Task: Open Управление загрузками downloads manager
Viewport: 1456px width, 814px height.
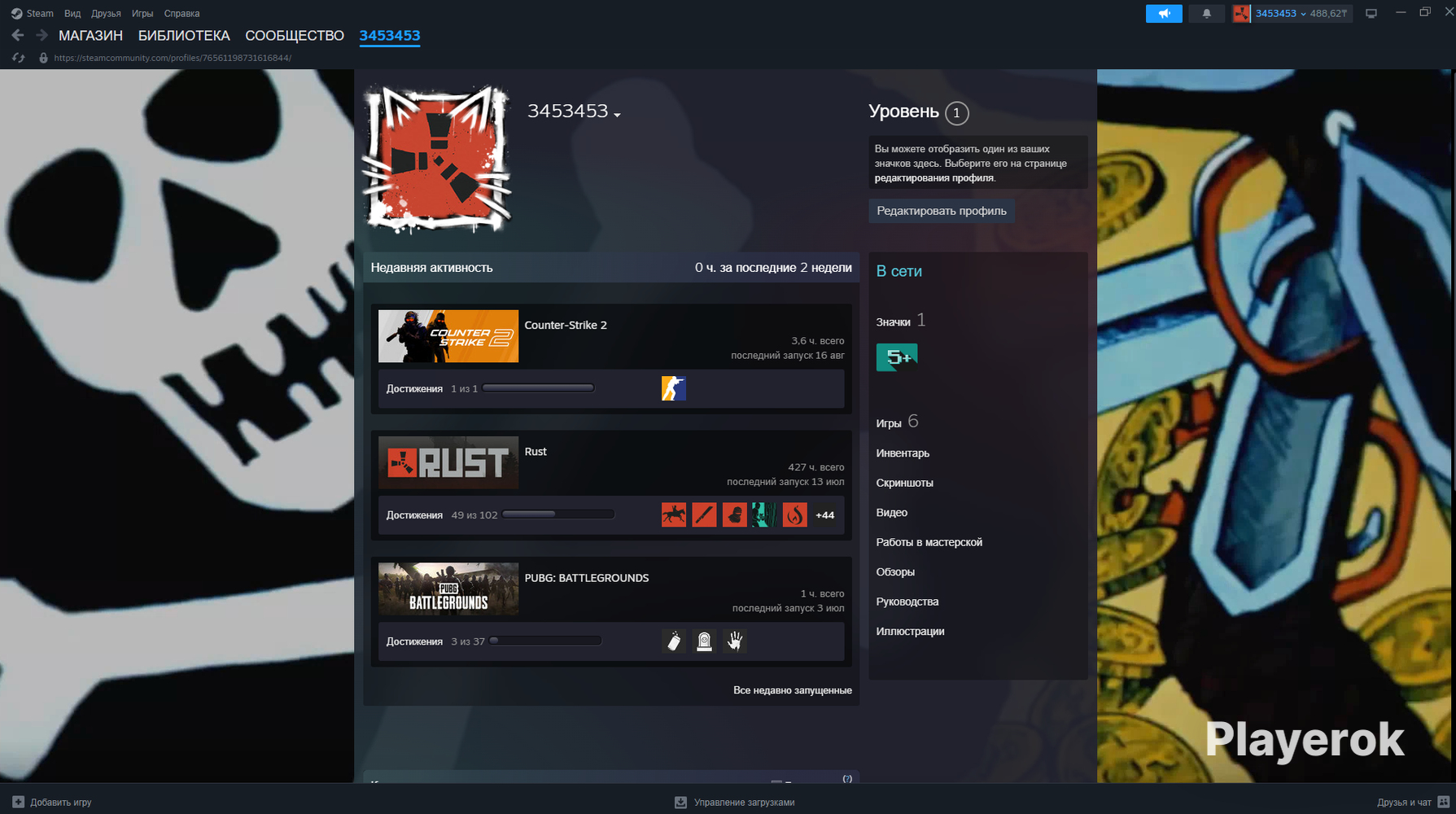Action: click(x=744, y=803)
